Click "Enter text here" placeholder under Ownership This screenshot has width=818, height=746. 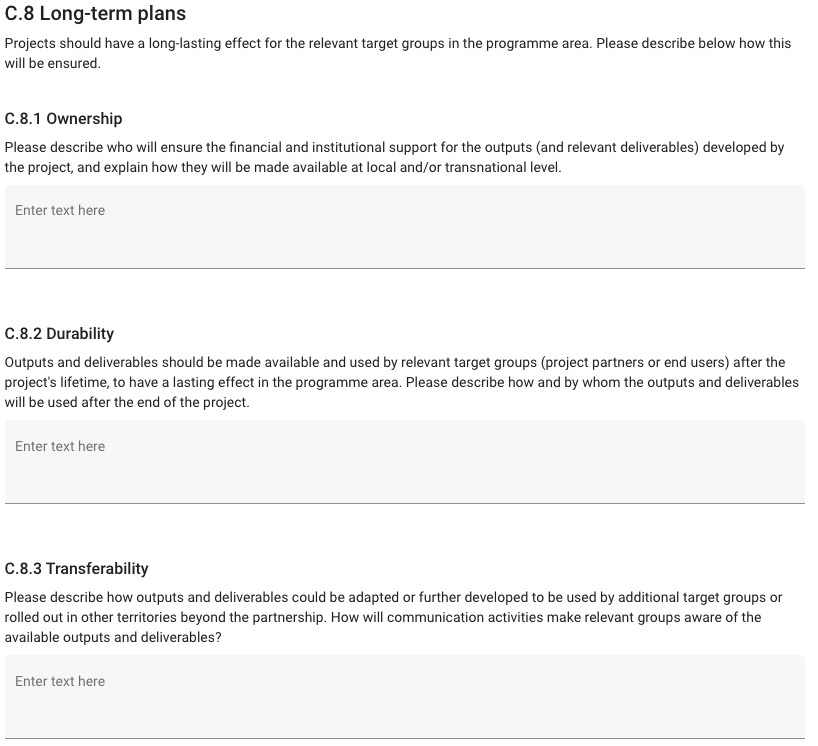pyautogui.click(x=60, y=211)
